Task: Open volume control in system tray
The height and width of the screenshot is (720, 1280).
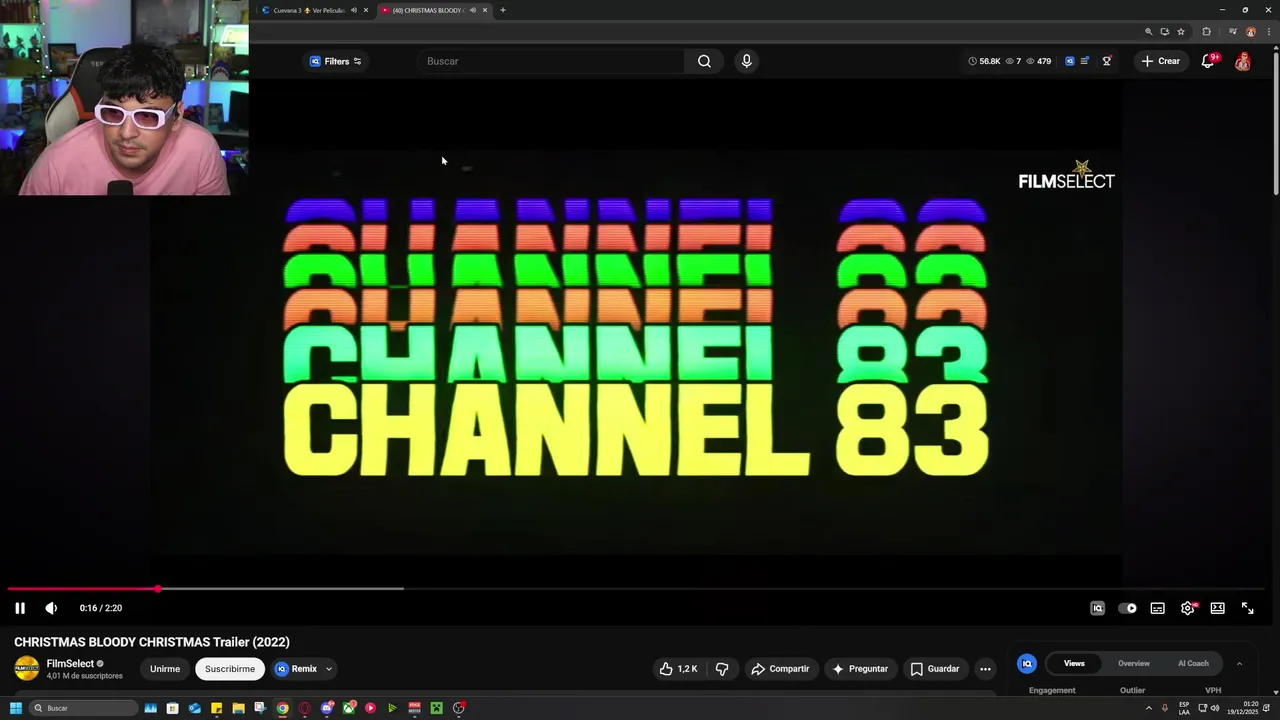Action: pos(1215,708)
